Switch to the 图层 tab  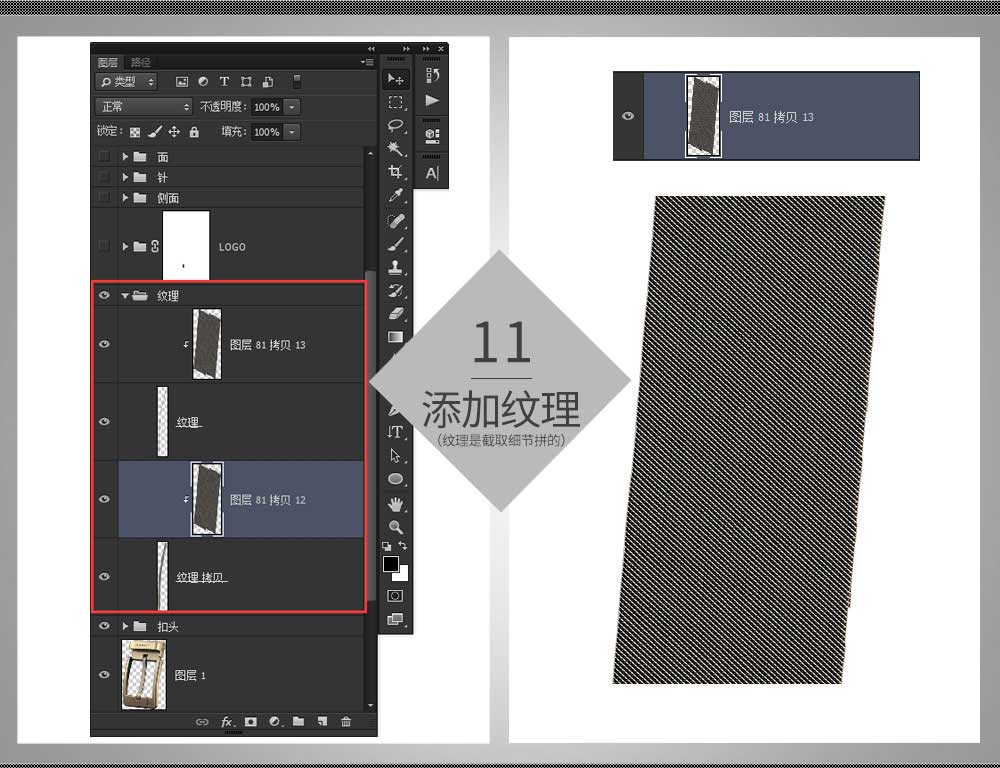107,62
